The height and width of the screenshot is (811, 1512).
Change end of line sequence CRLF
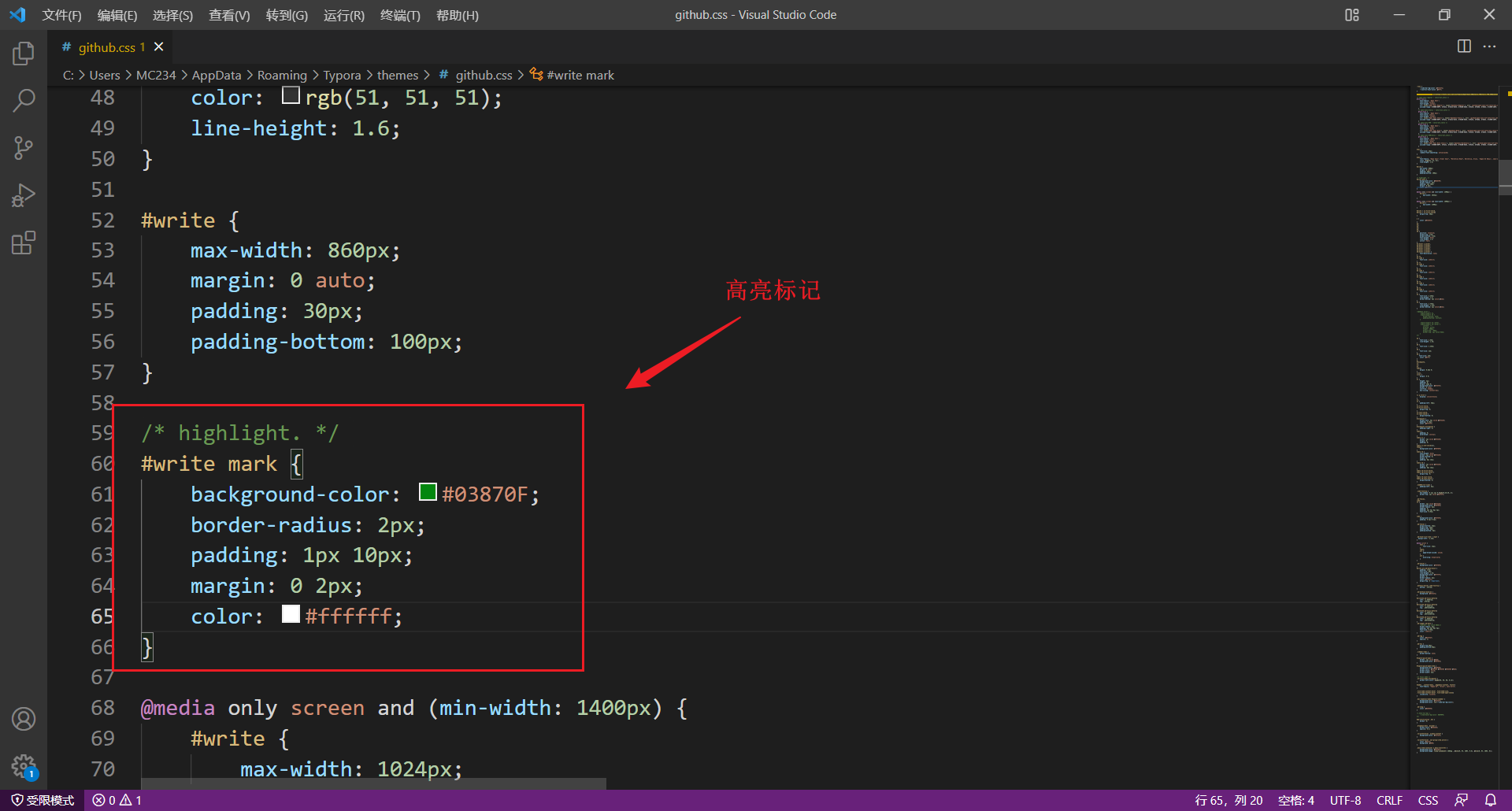(1389, 800)
